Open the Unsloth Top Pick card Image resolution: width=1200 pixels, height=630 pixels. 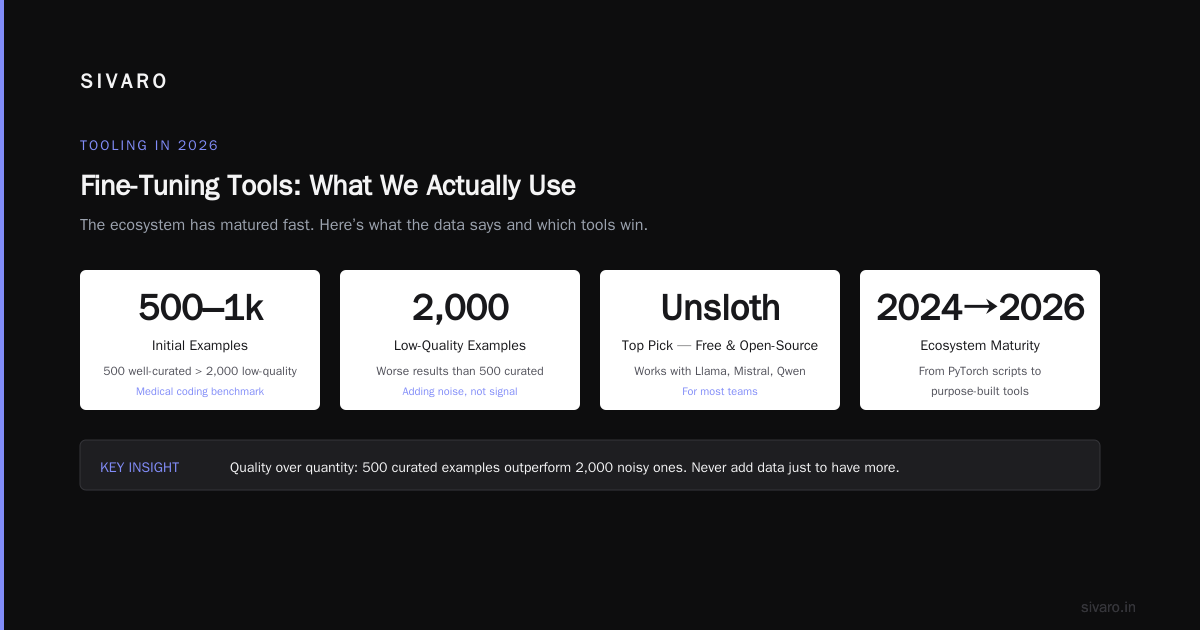(720, 340)
